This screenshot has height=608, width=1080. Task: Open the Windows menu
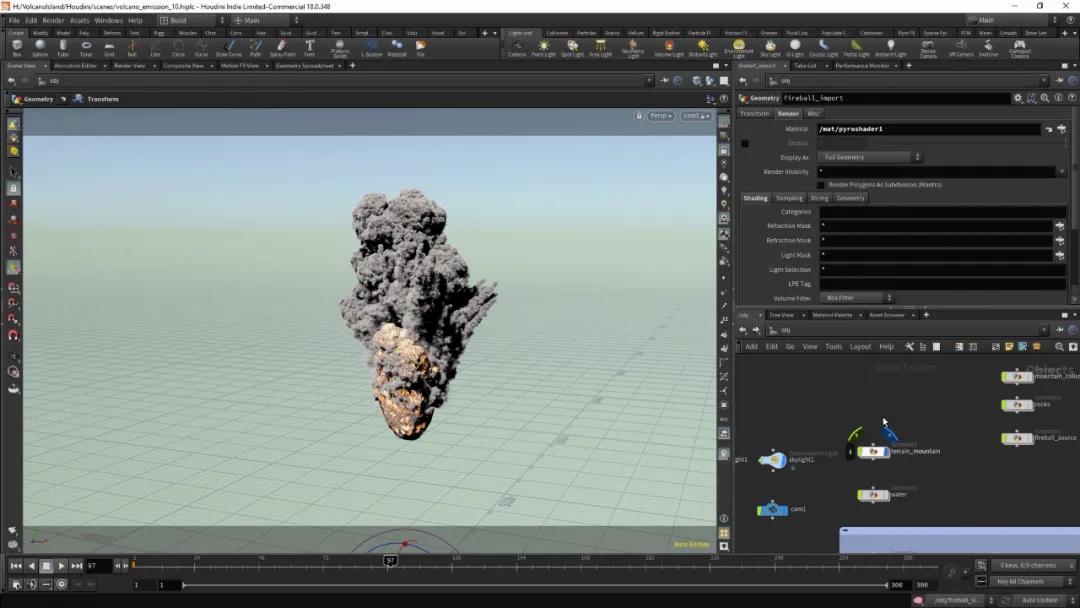(x=108, y=20)
